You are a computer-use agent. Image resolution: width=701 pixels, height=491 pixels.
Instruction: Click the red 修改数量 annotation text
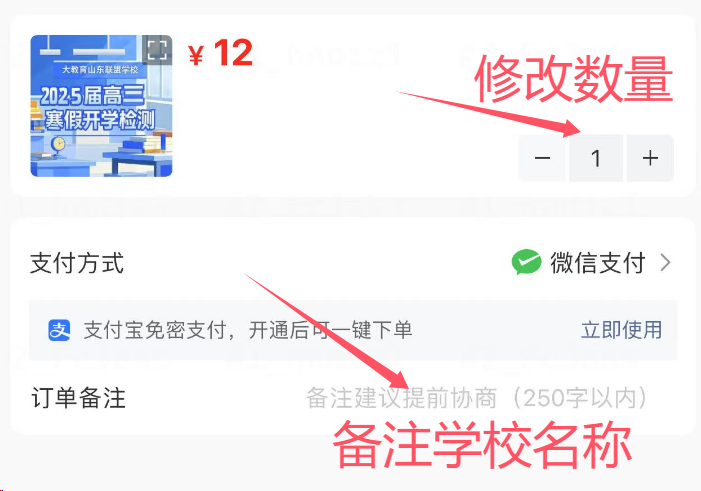[x=574, y=80]
